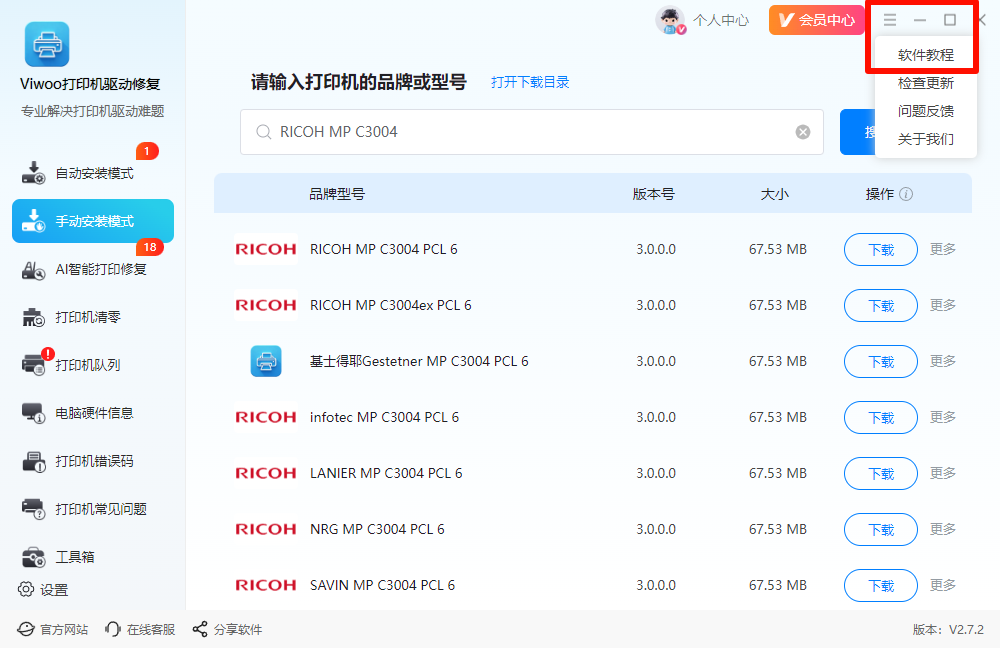Download the Gestetner MP C3004 PCL 6 driver

881,362
